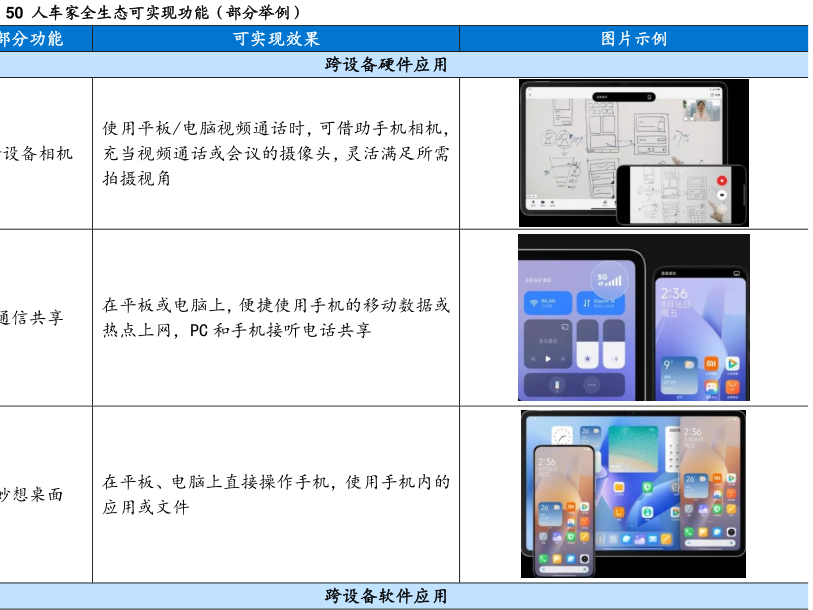Click the 可实现效果 column header
This screenshot has width=813, height=610.
[x=276, y=39]
